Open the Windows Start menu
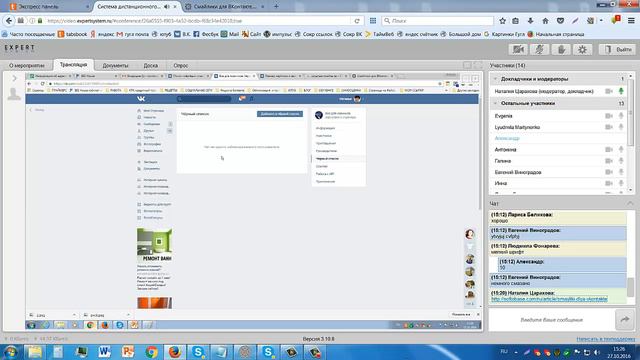Image resolution: width=640 pixels, height=360 pixels. (x=11, y=351)
